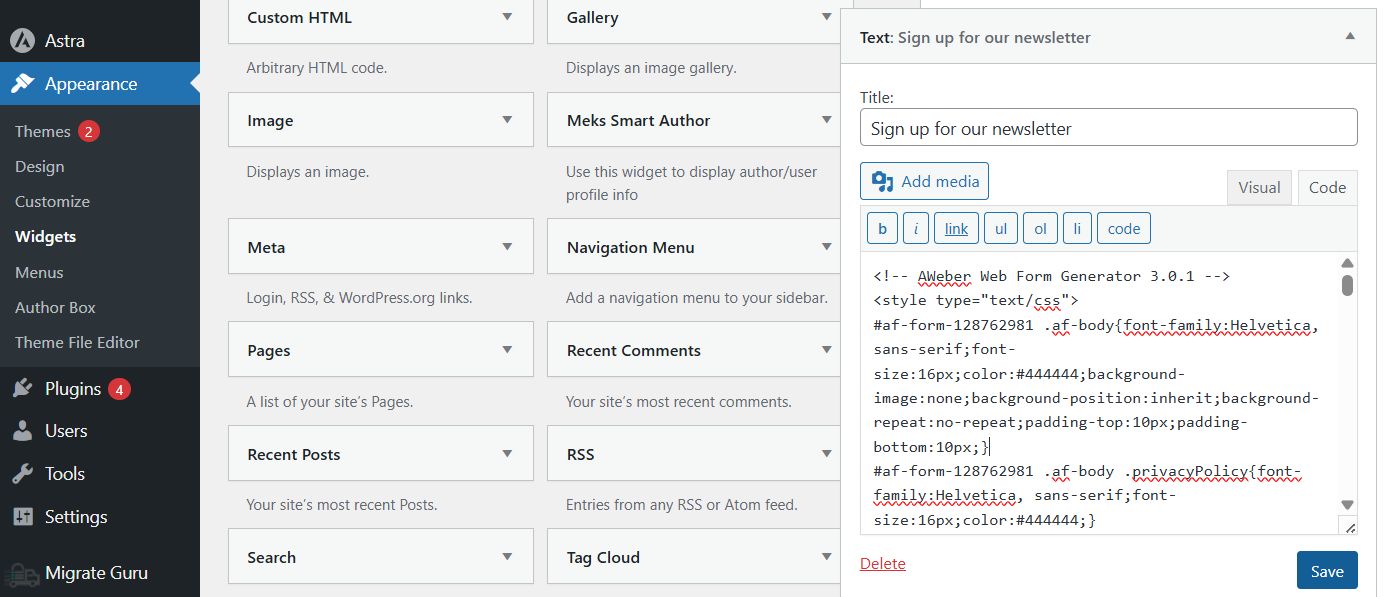
Task: Open the Theme File Editor
Action: [x=77, y=342]
